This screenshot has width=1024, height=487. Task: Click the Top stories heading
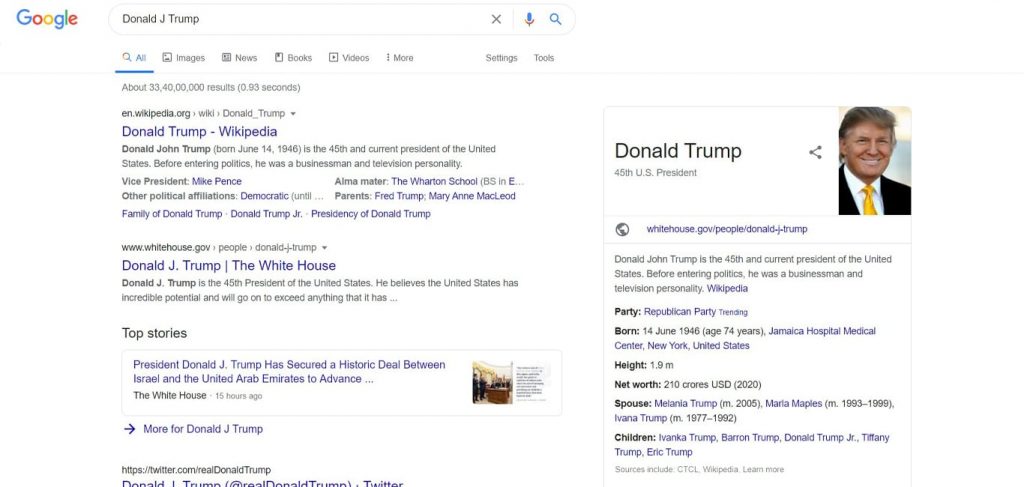(154, 333)
